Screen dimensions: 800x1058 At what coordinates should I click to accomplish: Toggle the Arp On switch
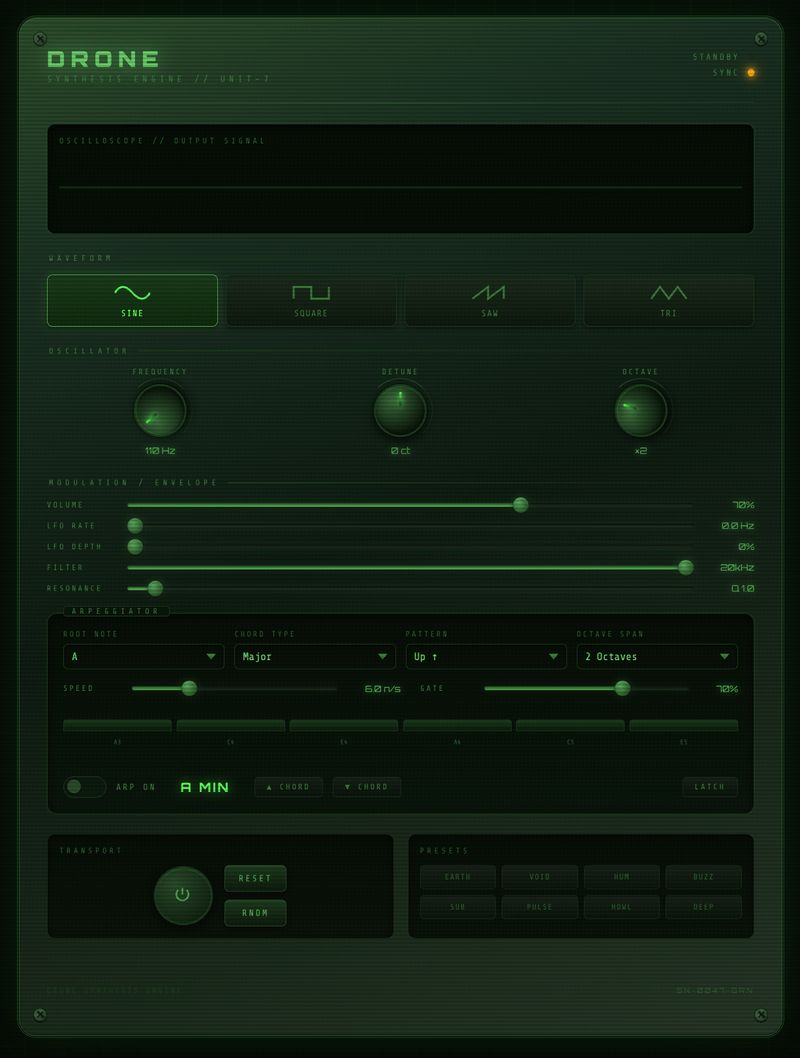tap(85, 787)
